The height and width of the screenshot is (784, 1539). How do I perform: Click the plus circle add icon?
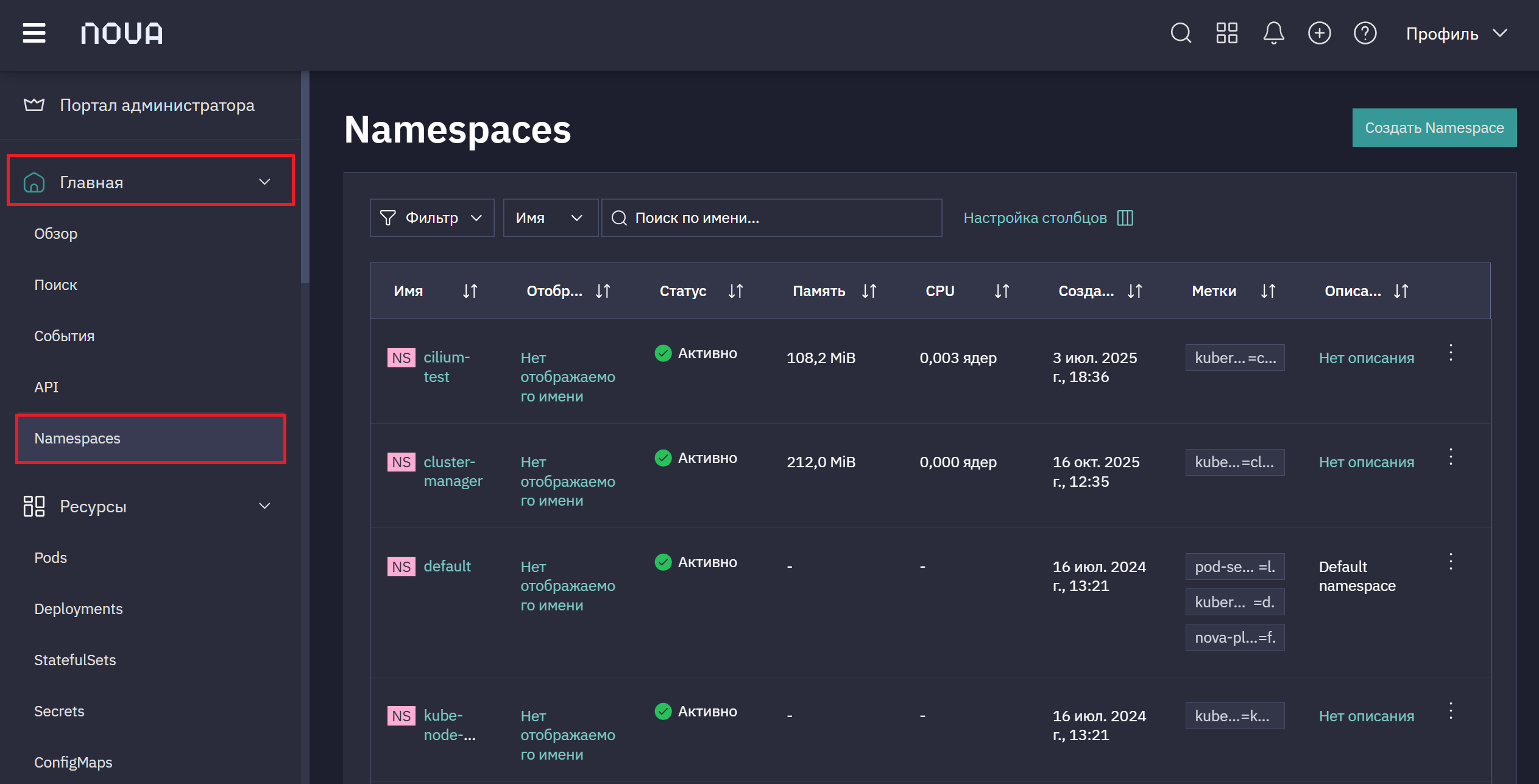click(1320, 33)
